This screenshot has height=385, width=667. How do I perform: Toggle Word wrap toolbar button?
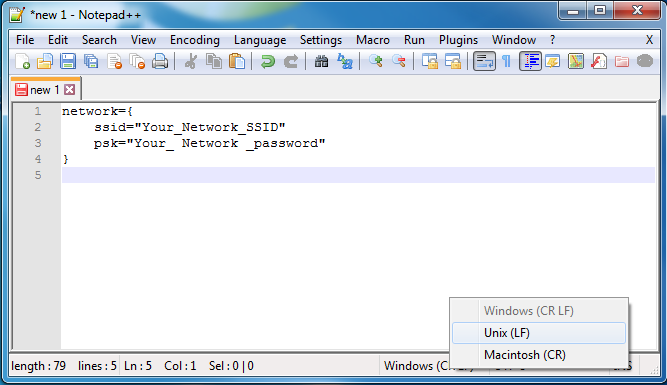484,61
